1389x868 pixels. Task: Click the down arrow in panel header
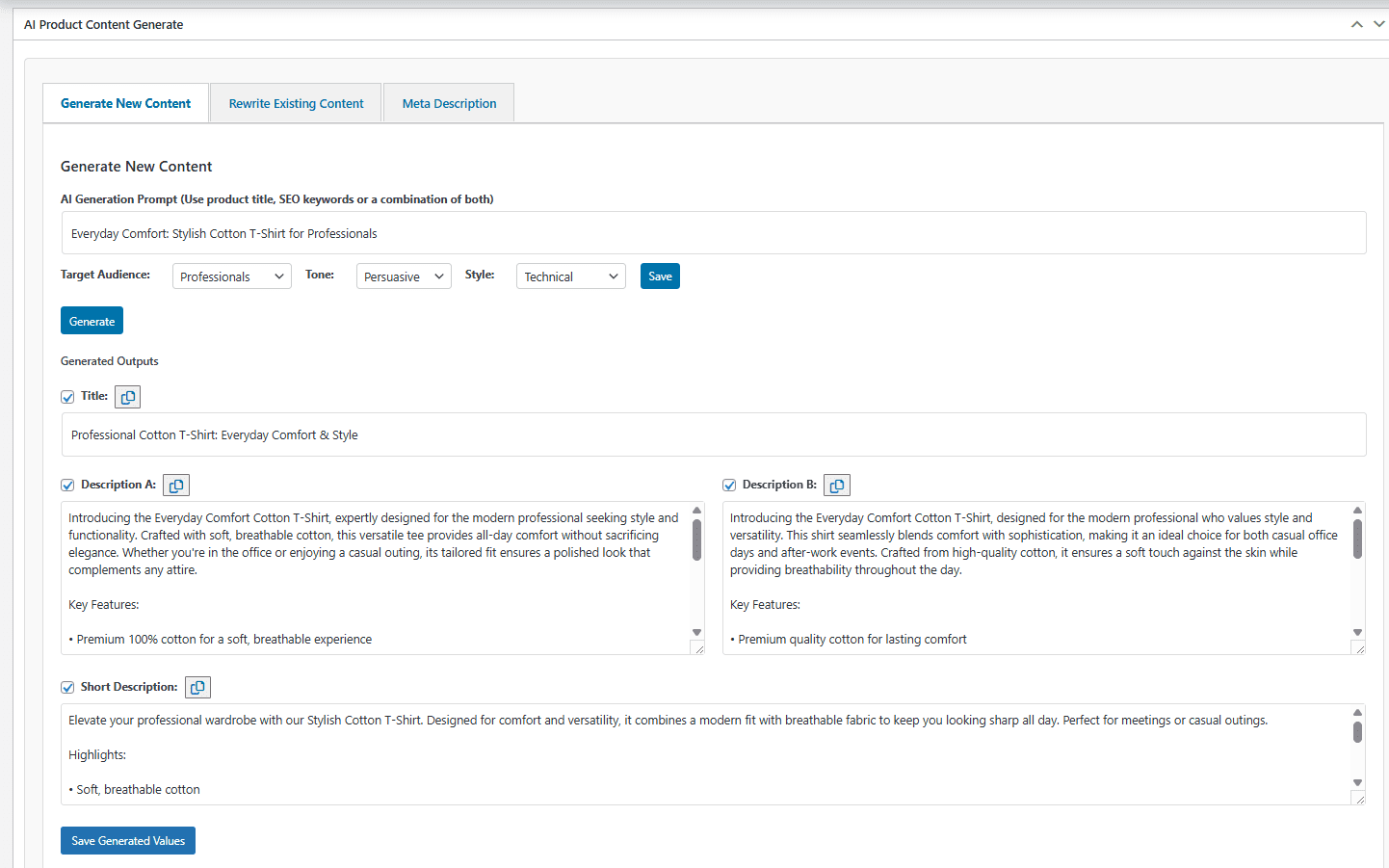pos(1378,25)
